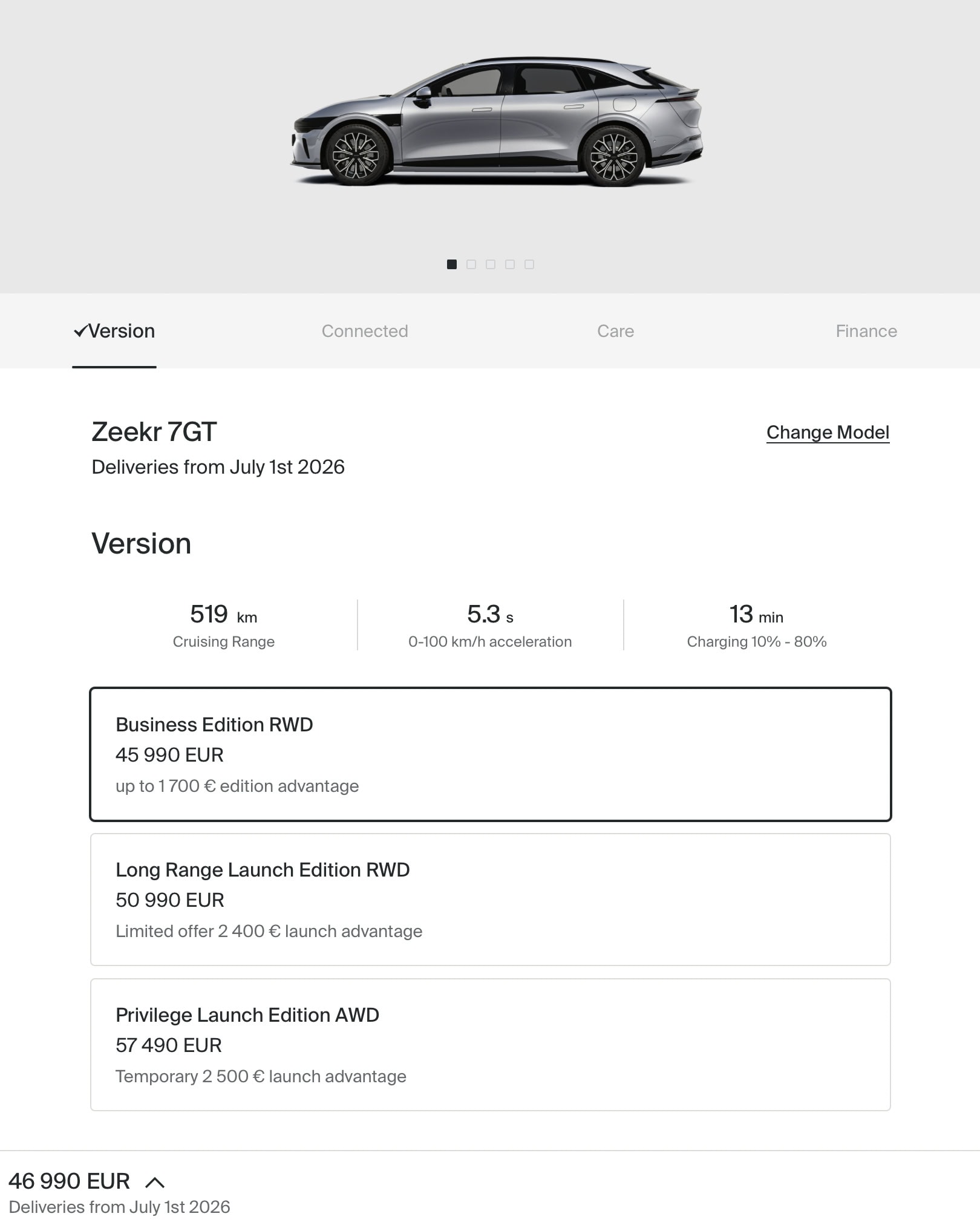Click the silver Zeekr 7GT car image
The width and height of the screenshot is (980, 1225).
pos(496,121)
